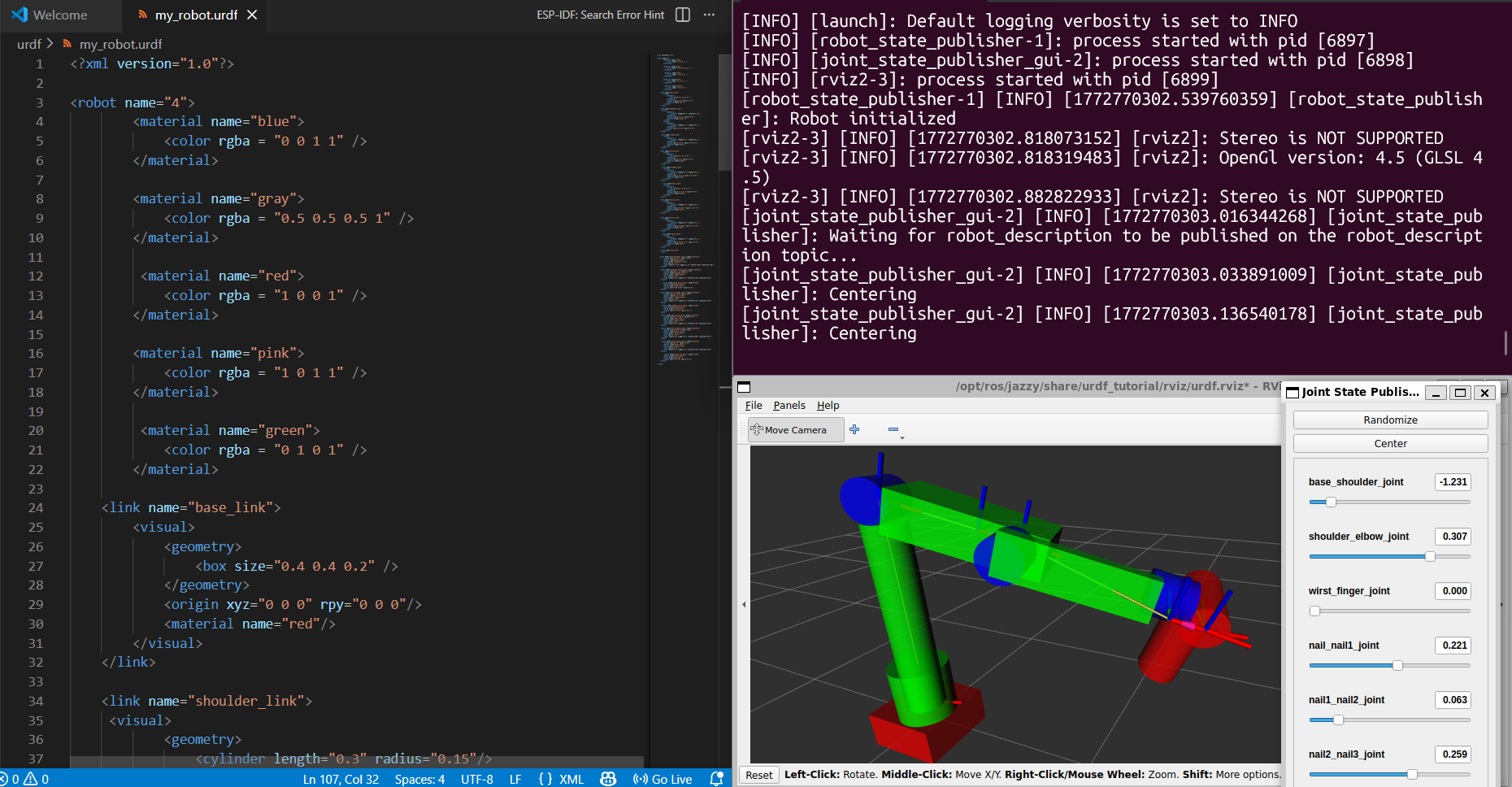Click the base_shoulder_joint value field
Image resolution: width=1512 pixels, height=787 pixels.
coord(1453,482)
